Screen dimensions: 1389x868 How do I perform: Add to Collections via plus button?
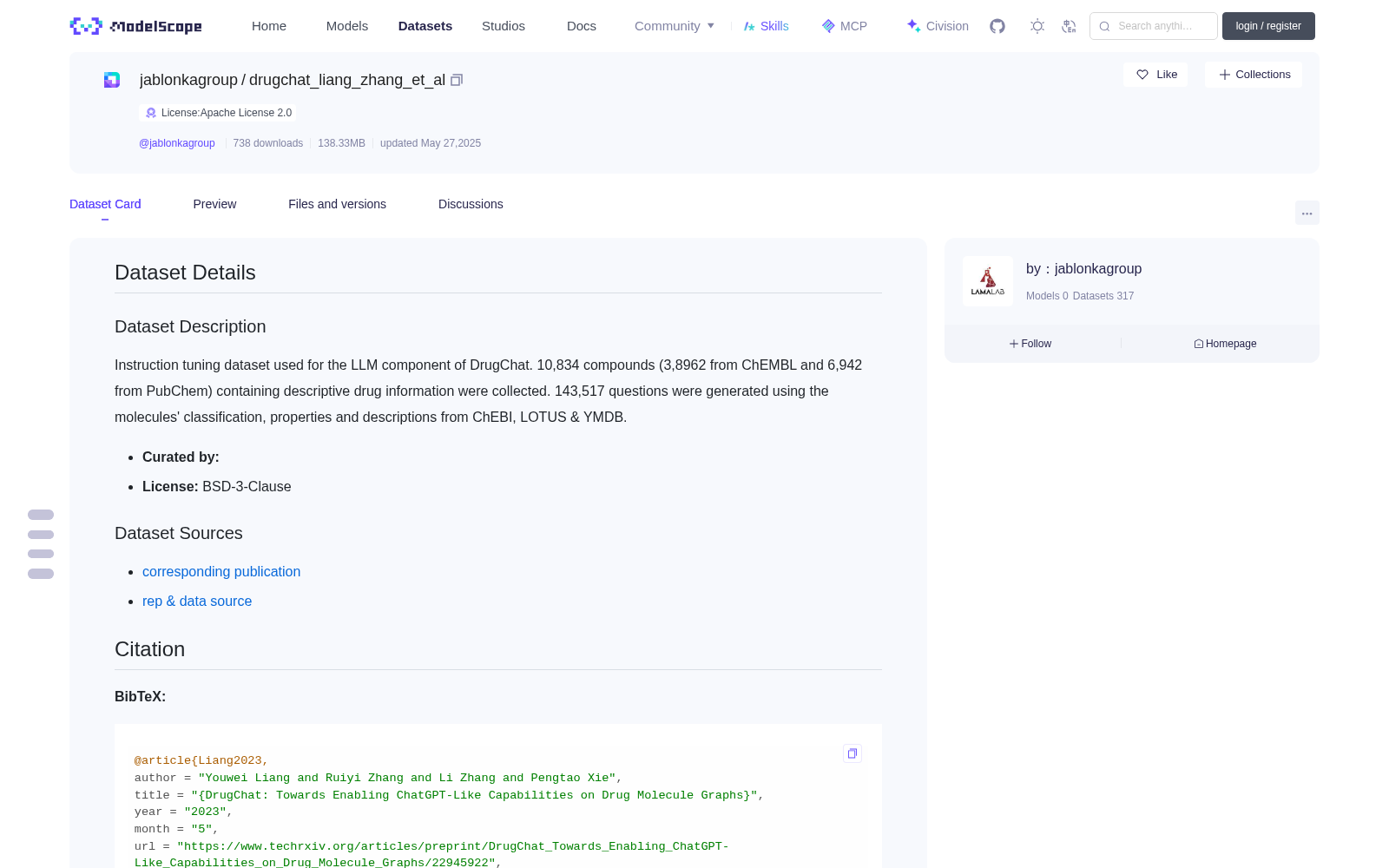tap(1254, 75)
